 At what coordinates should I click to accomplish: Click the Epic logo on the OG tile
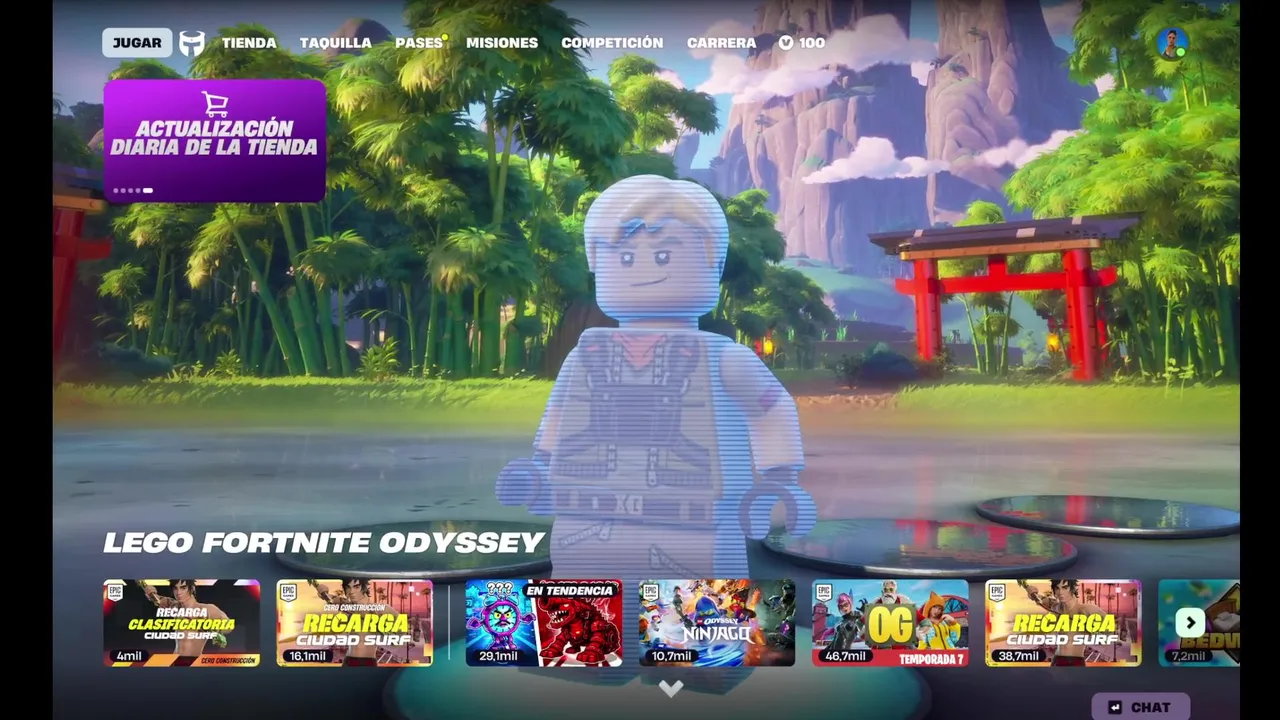click(x=823, y=593)
